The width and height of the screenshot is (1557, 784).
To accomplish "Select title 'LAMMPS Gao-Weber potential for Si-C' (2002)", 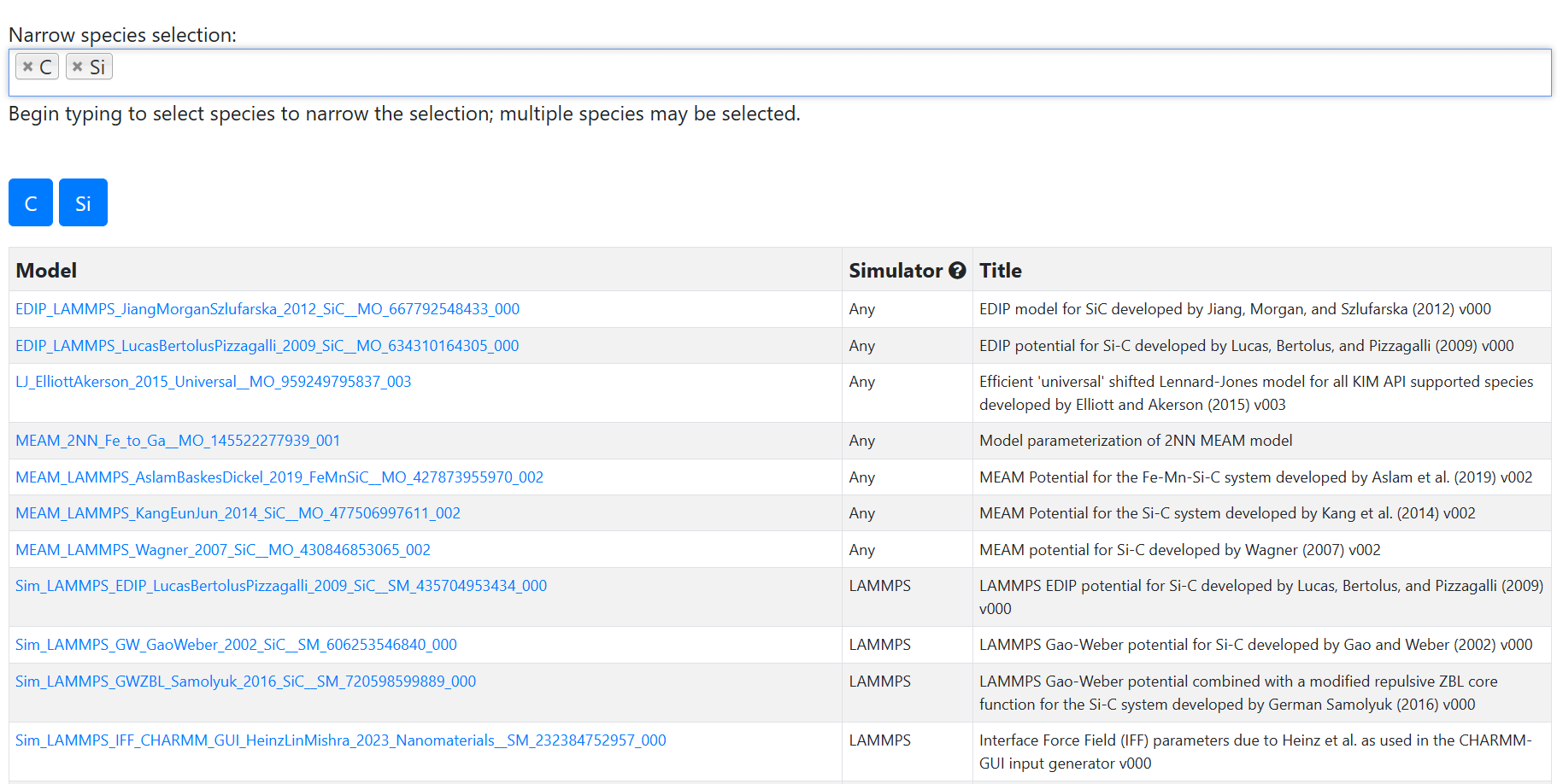I will pos(1255,645).
